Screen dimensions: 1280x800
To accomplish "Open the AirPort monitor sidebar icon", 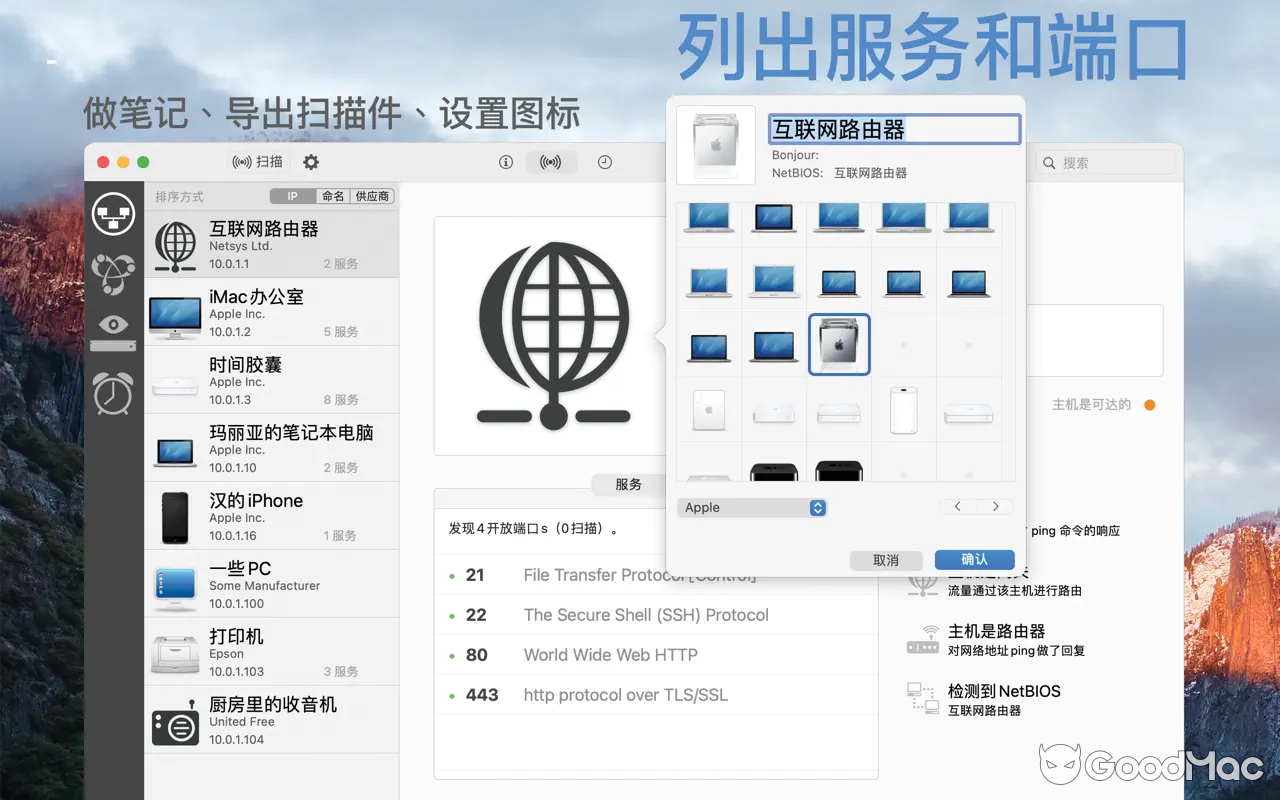I will tap(113, 344).
